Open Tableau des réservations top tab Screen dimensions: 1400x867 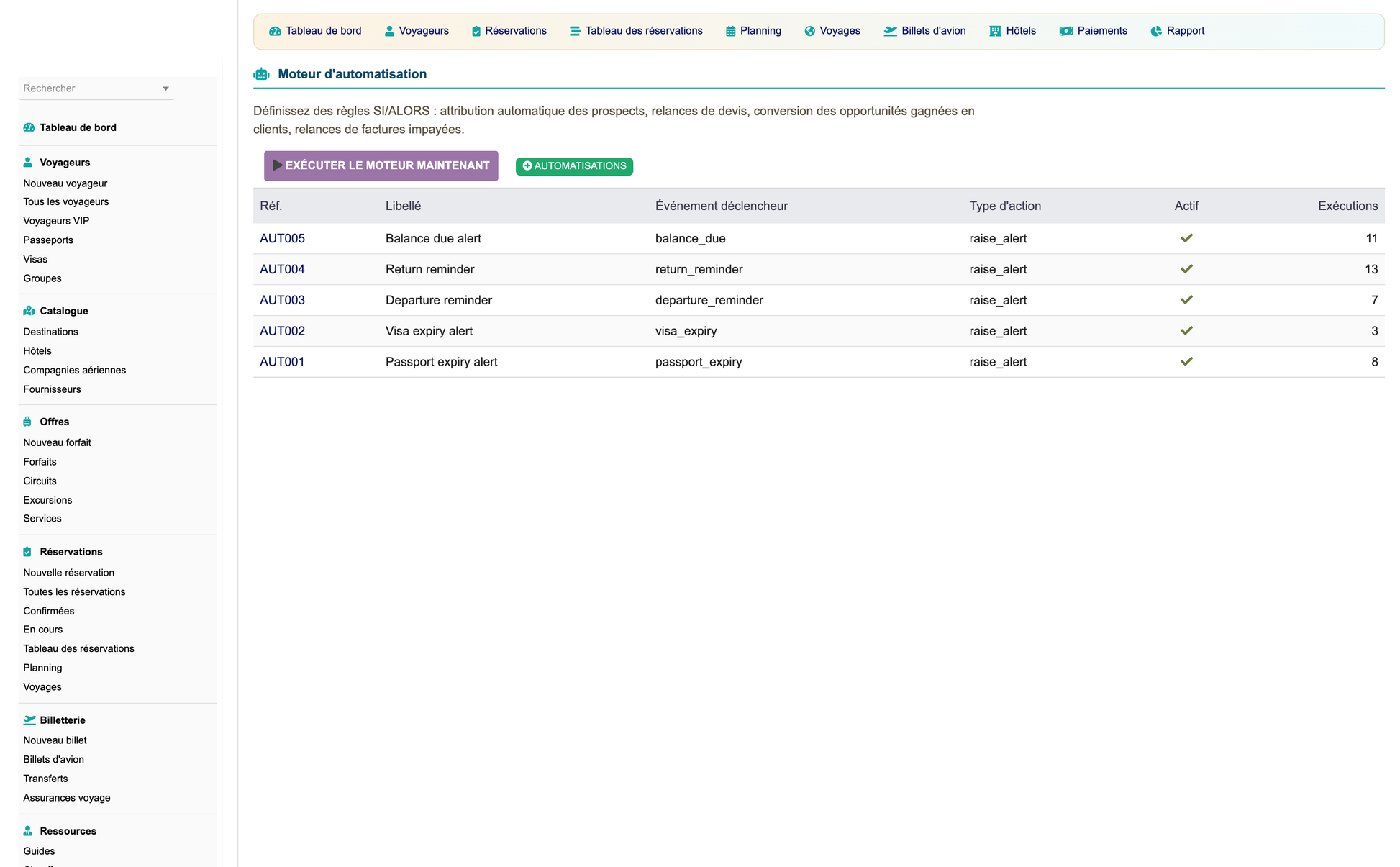pos(636,31)
